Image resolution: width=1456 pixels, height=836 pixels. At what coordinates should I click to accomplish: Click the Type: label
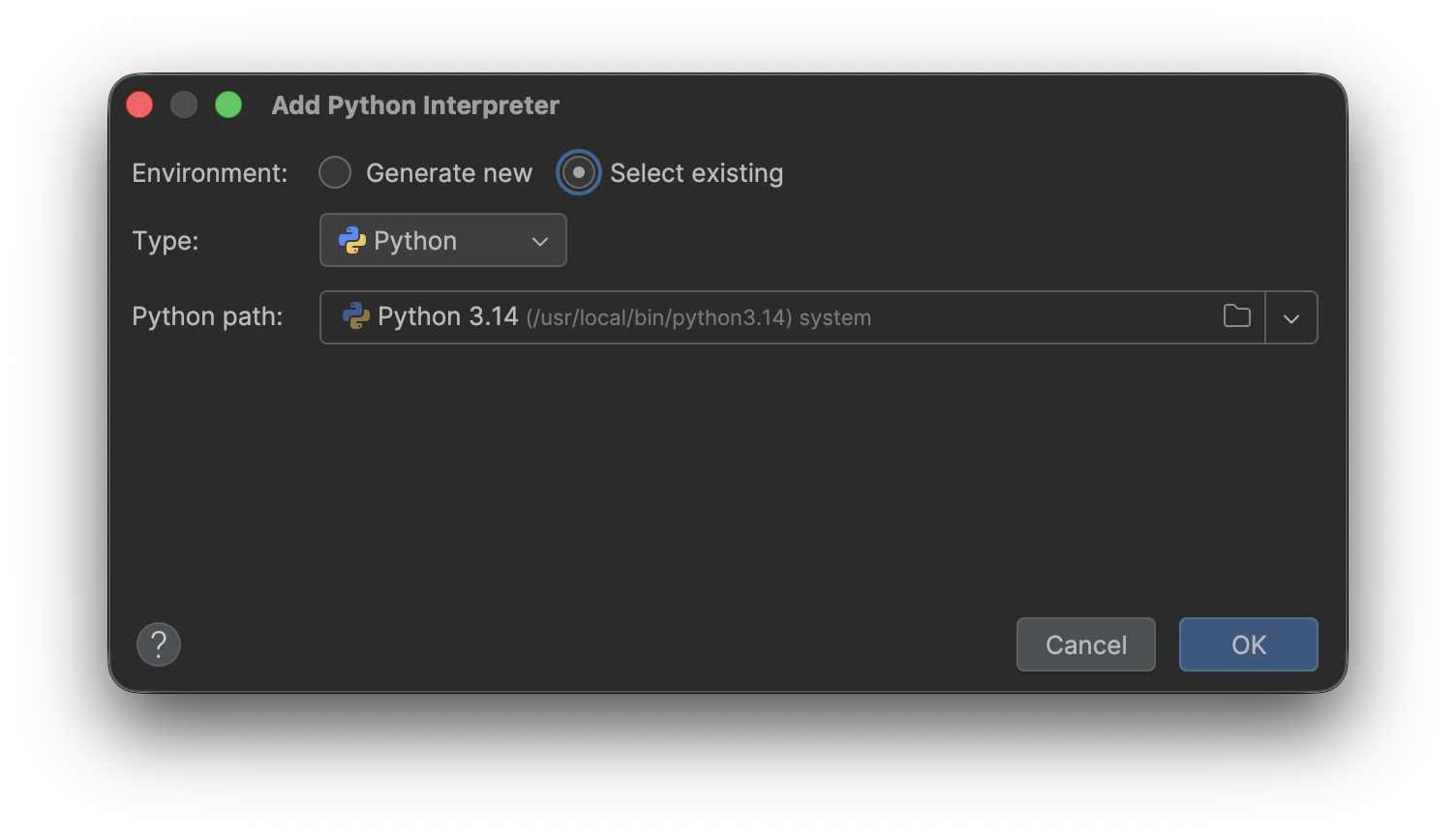click(166, 241)
